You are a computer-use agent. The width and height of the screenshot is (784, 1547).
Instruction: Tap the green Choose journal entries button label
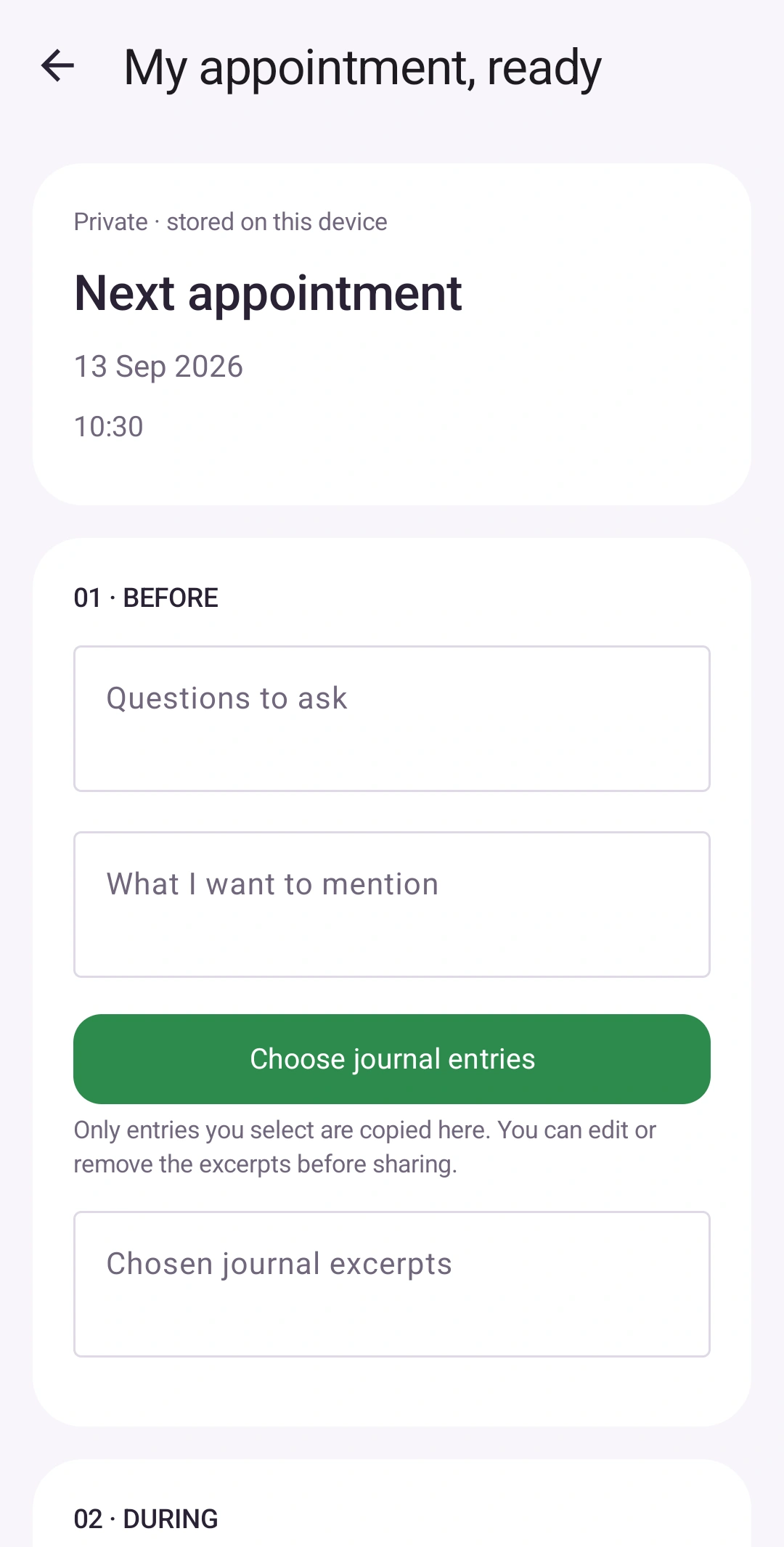click(x=393, y=1059)
